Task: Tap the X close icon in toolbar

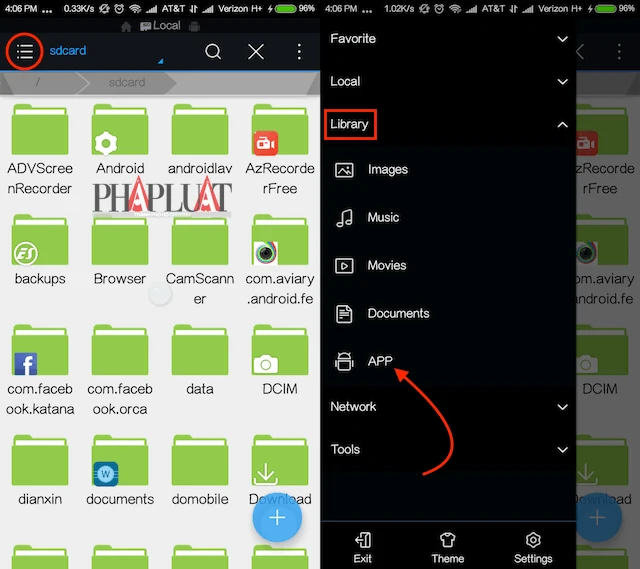Action: (256, 52)
